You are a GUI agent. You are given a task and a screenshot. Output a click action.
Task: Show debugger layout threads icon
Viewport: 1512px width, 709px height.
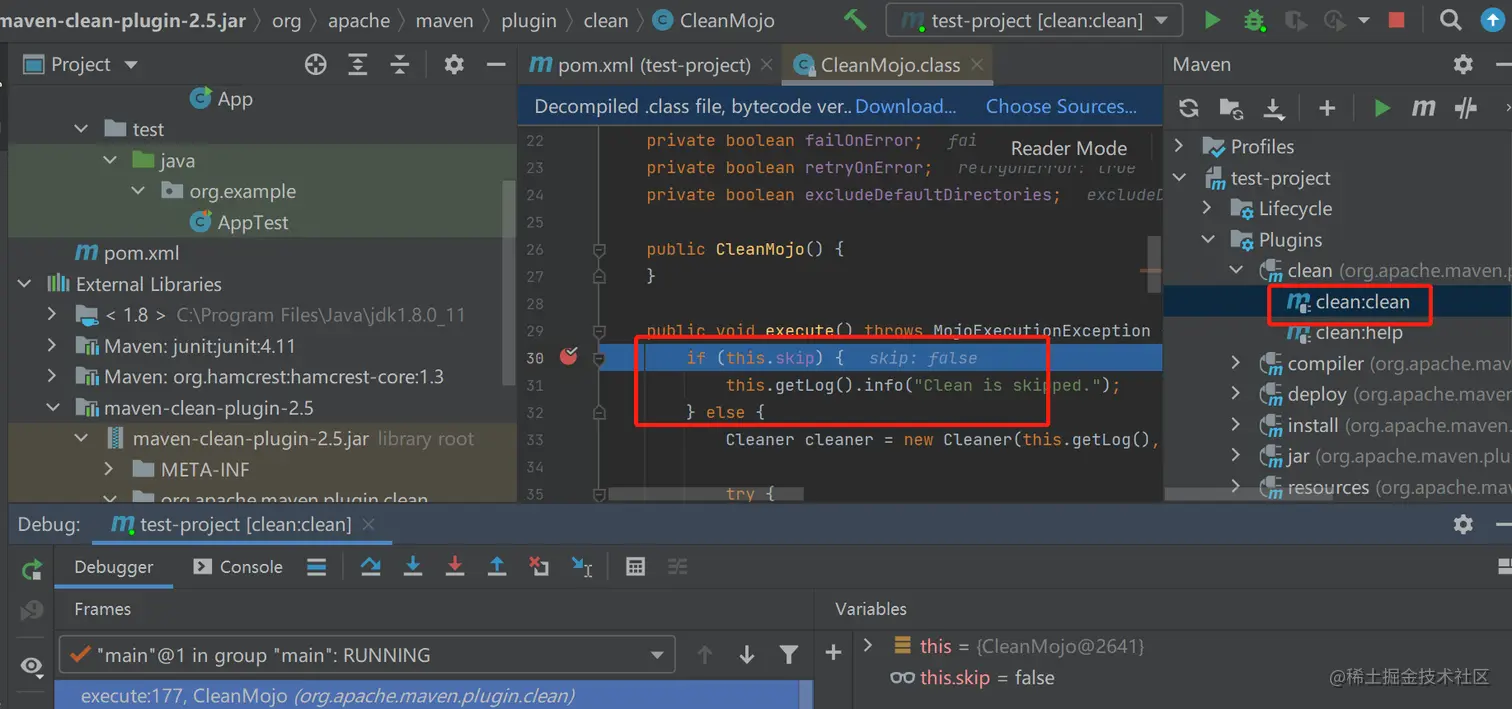(x=317, y=567)
